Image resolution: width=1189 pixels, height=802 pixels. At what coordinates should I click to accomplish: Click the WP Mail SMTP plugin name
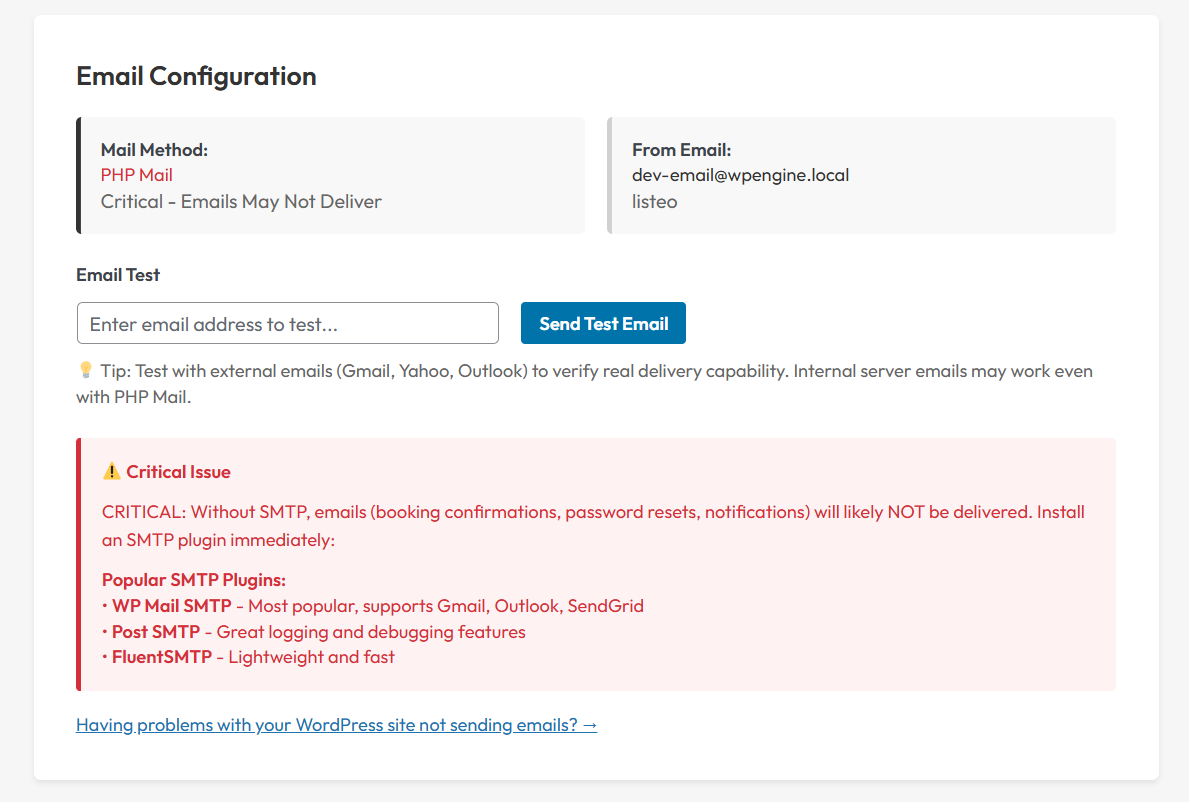(x=171, y=606)
